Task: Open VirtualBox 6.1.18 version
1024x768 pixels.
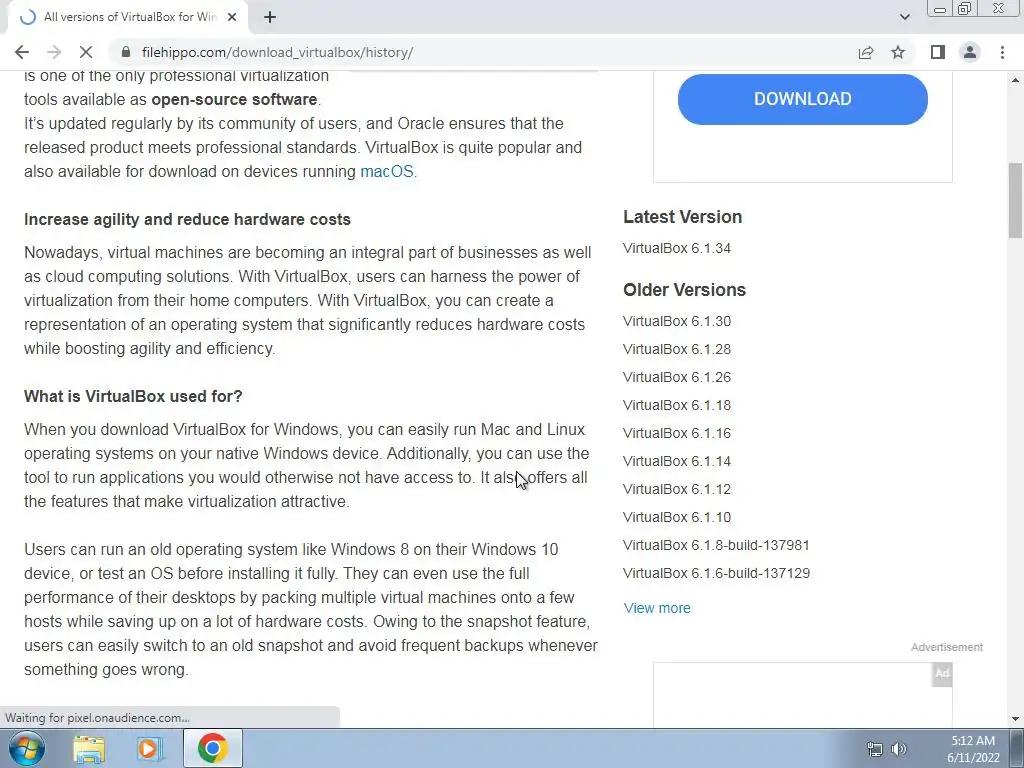Action: [677, 406]
